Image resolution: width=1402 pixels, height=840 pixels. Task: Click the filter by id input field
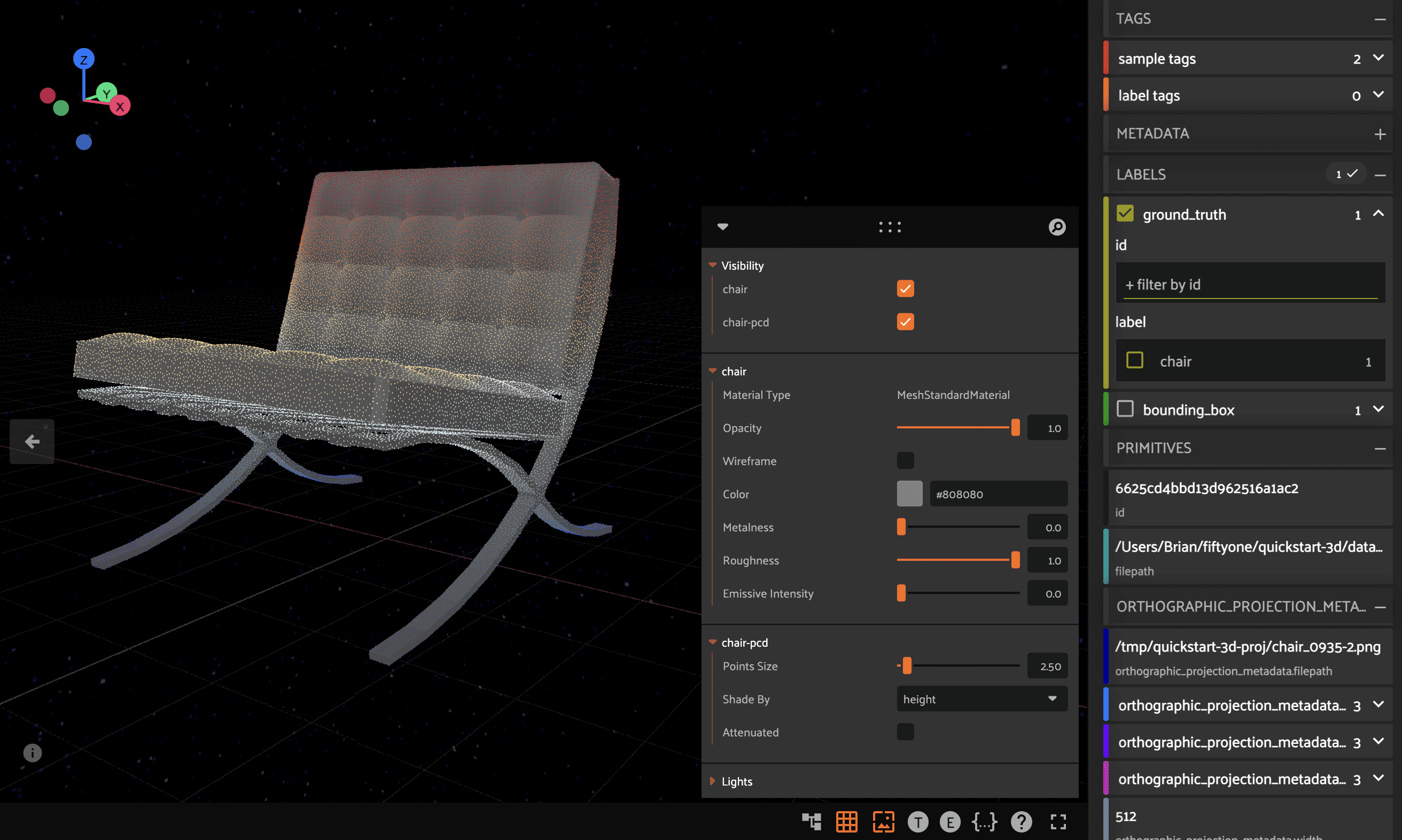click(x=1249, y=284)
